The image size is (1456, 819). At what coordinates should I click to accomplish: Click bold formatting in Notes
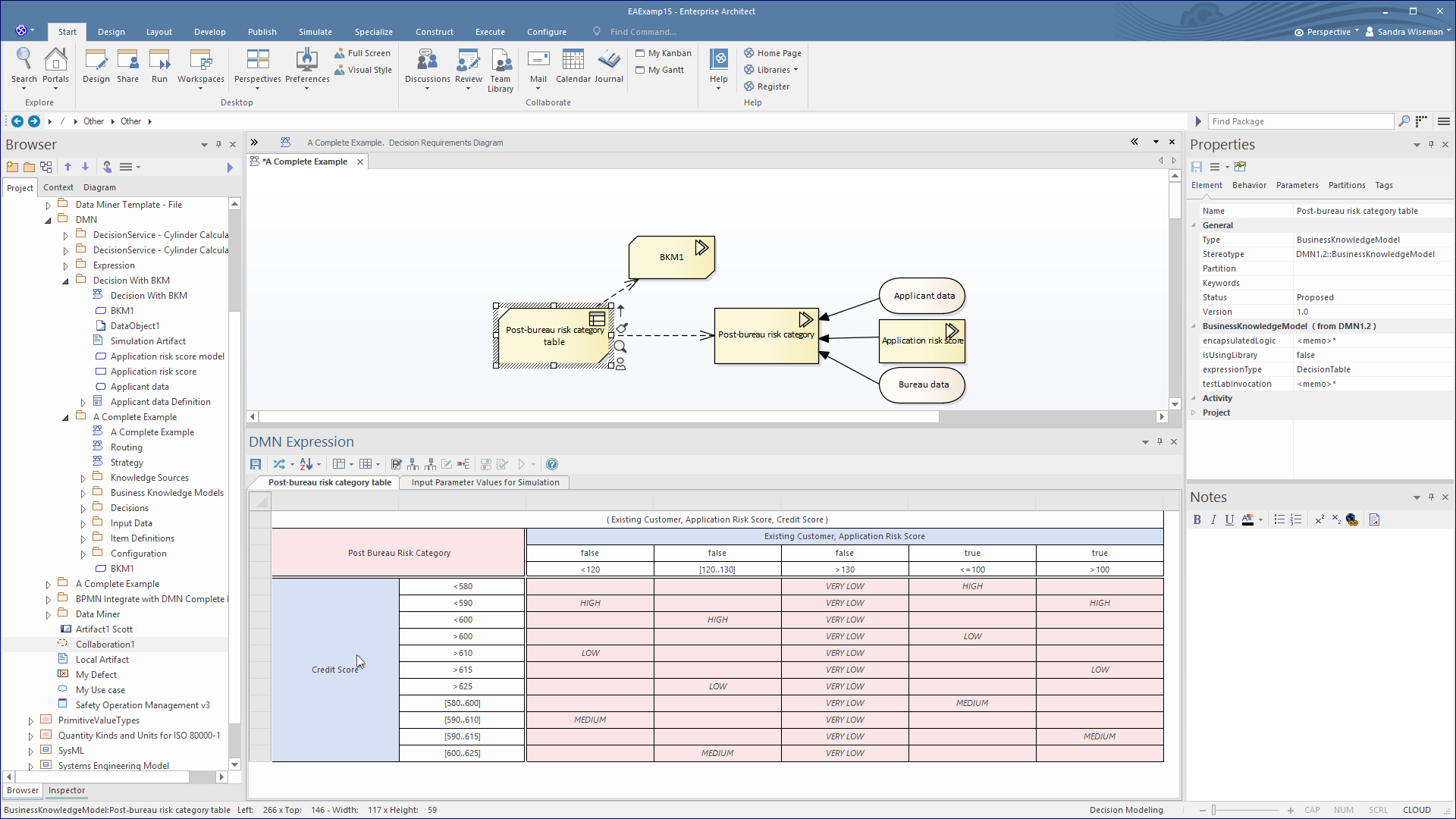coord(1197,519)
